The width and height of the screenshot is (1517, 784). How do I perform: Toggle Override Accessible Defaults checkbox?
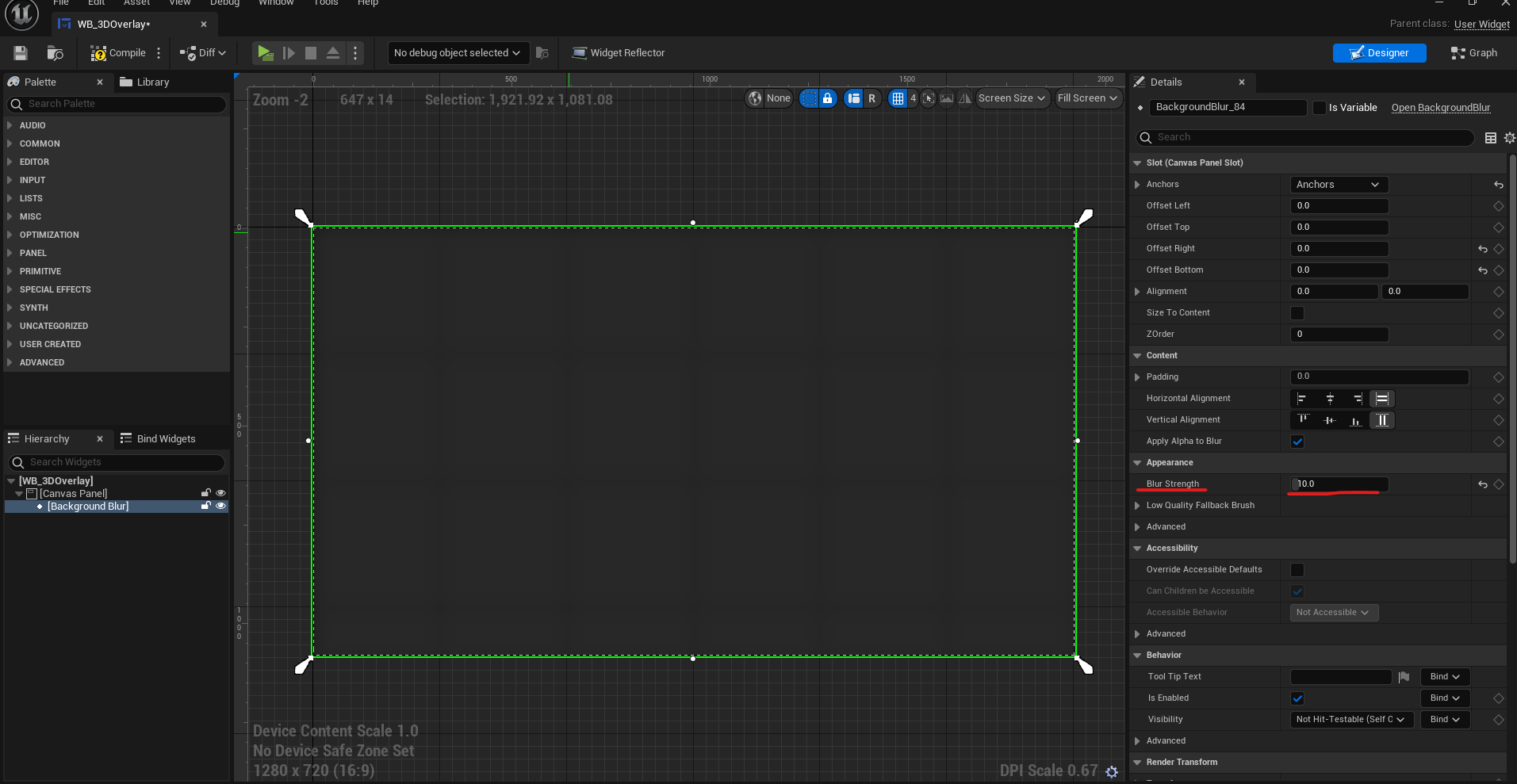click(1297, 570)
